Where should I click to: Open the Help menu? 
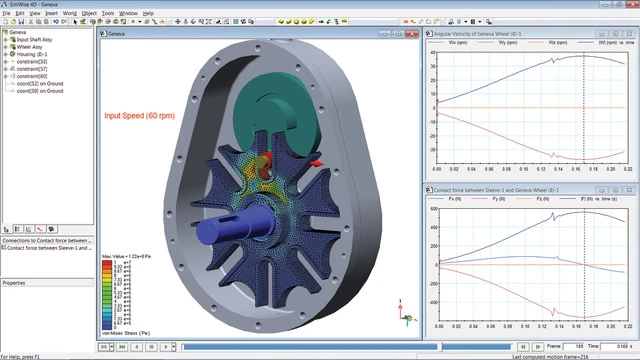[x=148, y=13]
